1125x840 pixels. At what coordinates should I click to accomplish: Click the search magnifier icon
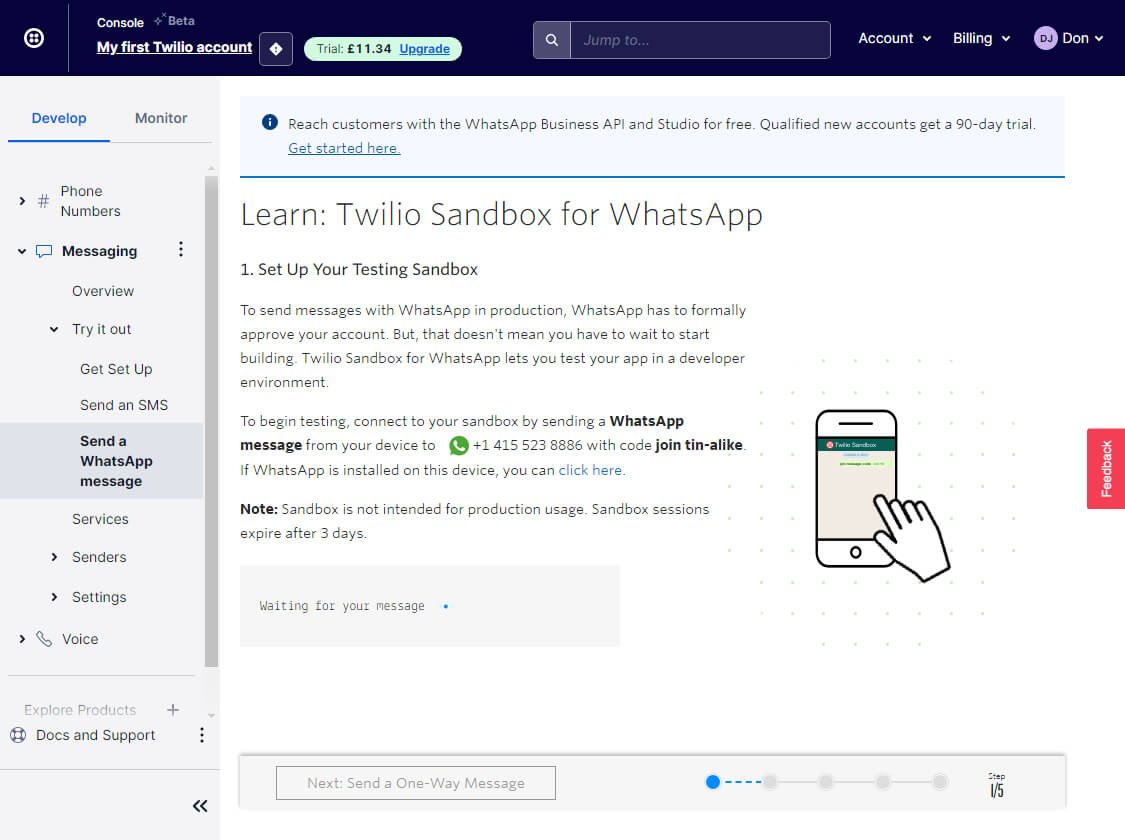point(552,40)
